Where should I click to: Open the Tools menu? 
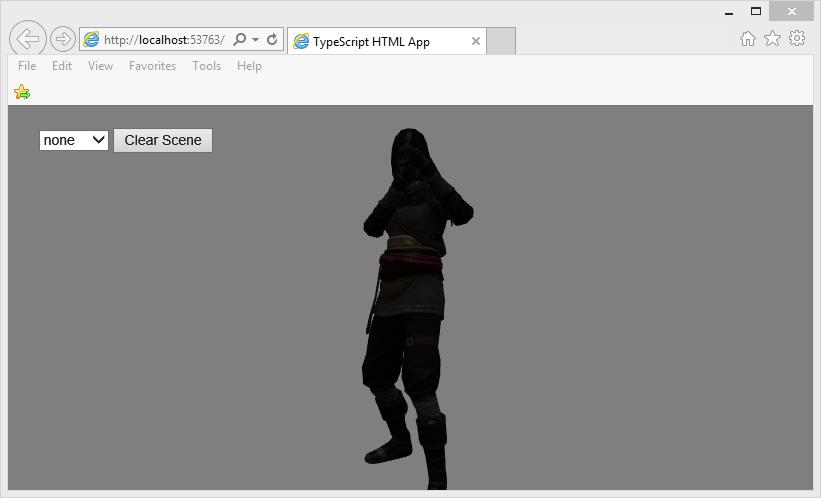click(206, 66)
